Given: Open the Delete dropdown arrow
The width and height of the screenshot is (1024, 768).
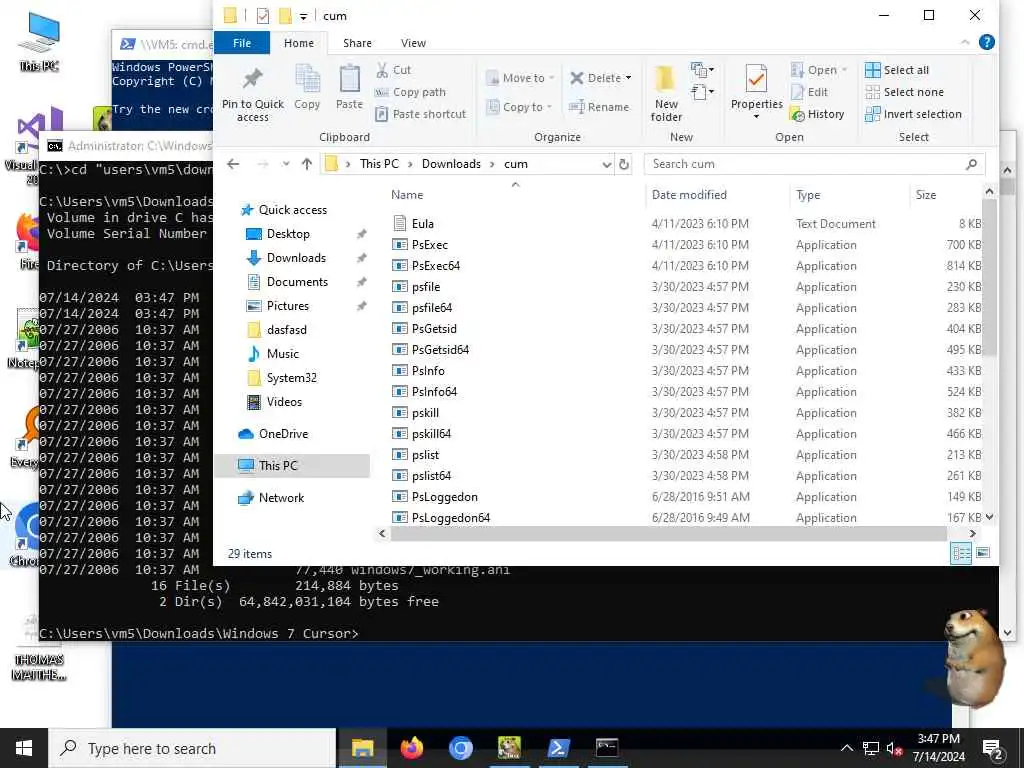Looking at the screenshot, I should click(629, 78).
